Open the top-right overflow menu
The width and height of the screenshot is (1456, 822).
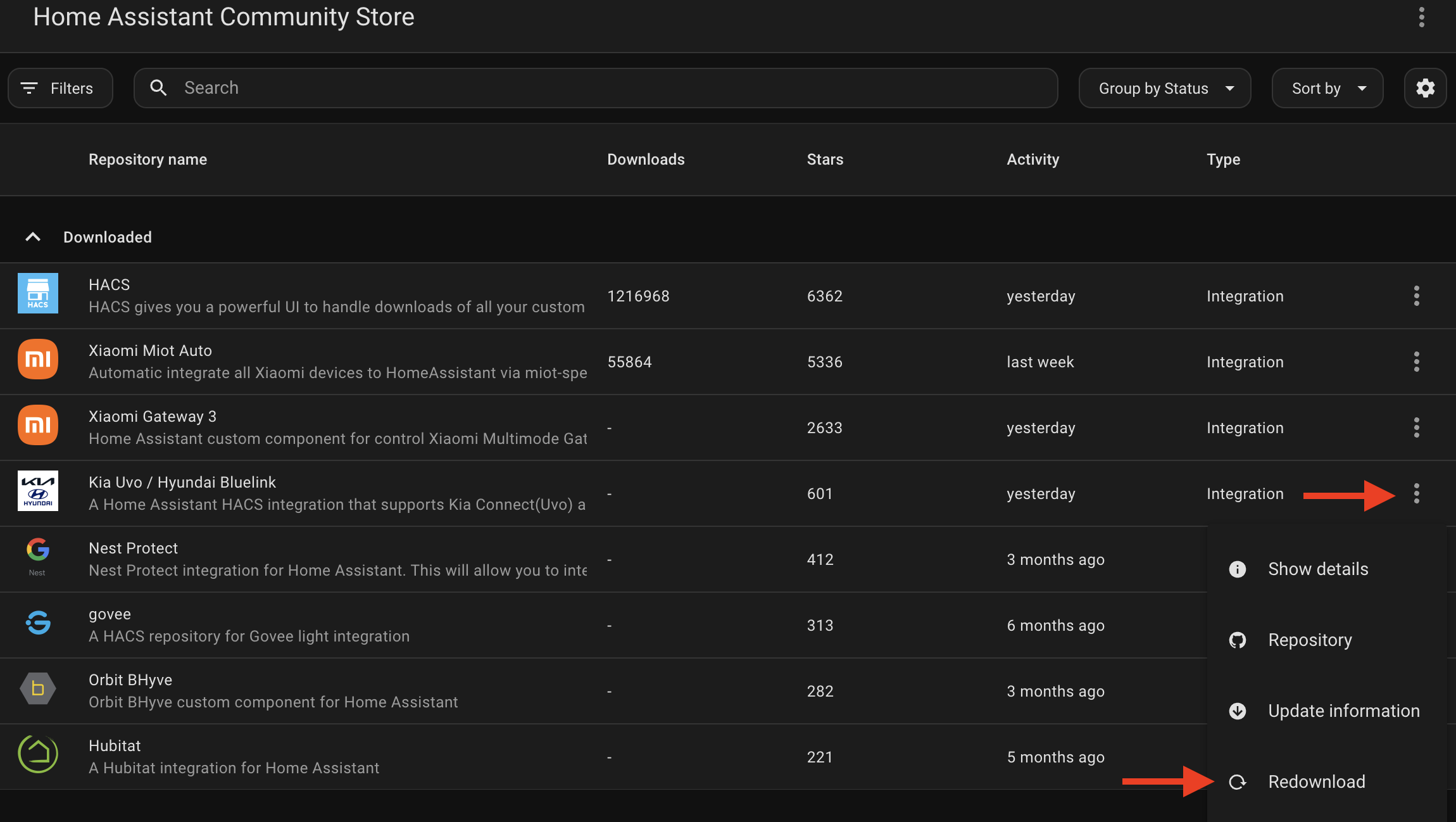(1422, 17)
